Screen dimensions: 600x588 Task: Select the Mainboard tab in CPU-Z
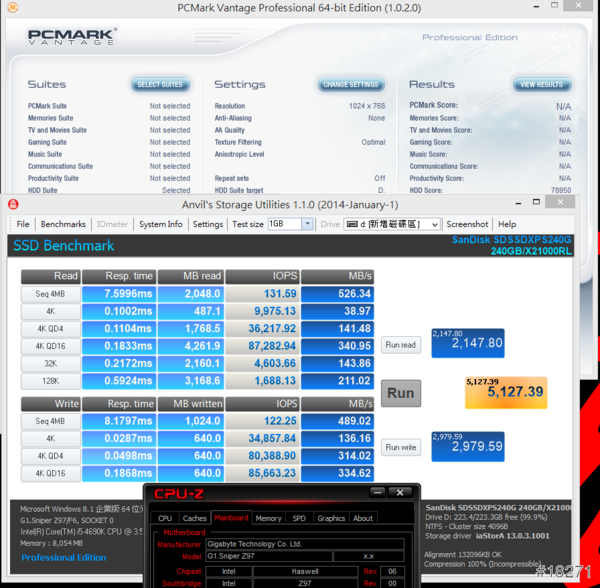[x=231, y=518]
